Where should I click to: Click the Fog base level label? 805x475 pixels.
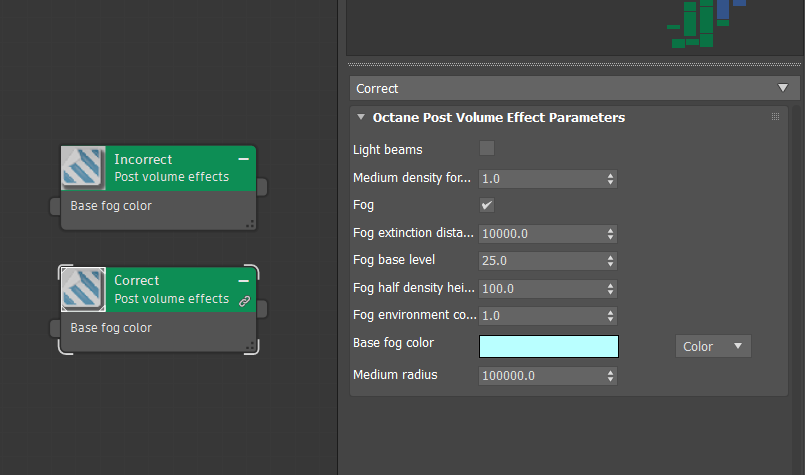(x=394, y=260)
